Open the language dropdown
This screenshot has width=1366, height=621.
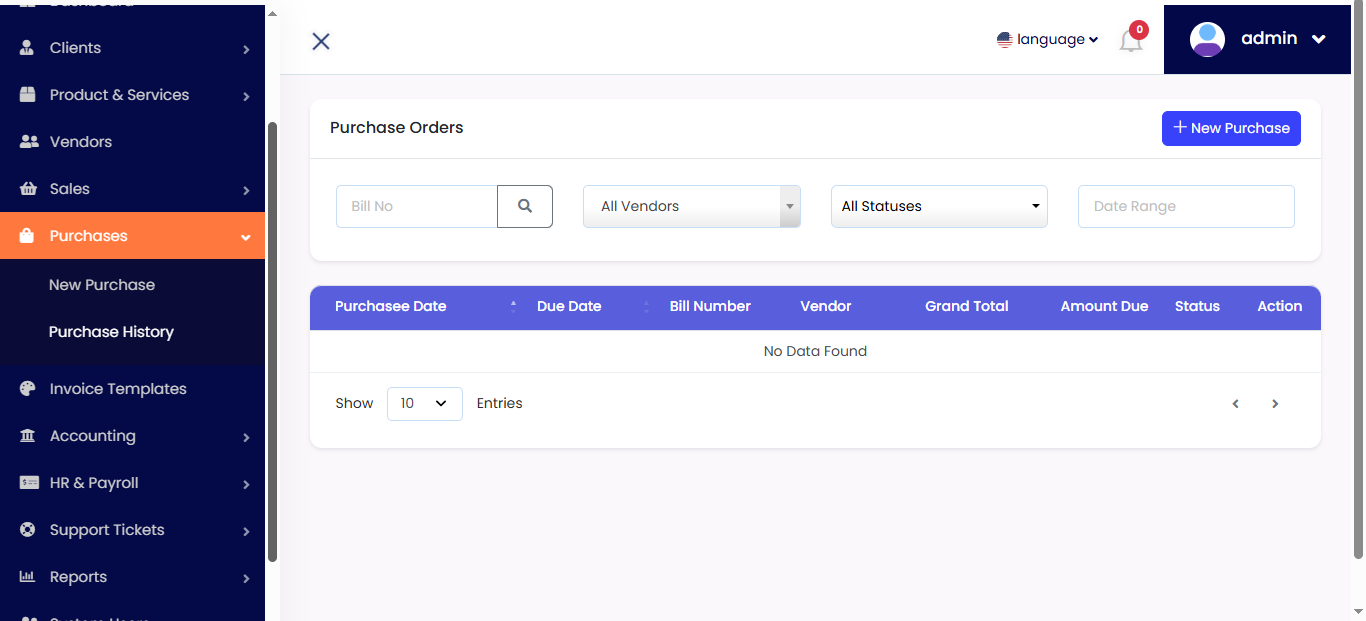(x=1048, y=40)
